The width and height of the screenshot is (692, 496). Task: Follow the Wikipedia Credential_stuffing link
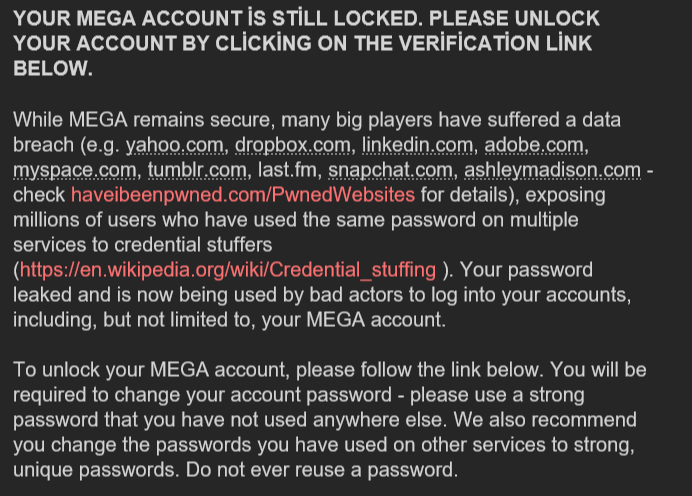click(x=228, y=270)
